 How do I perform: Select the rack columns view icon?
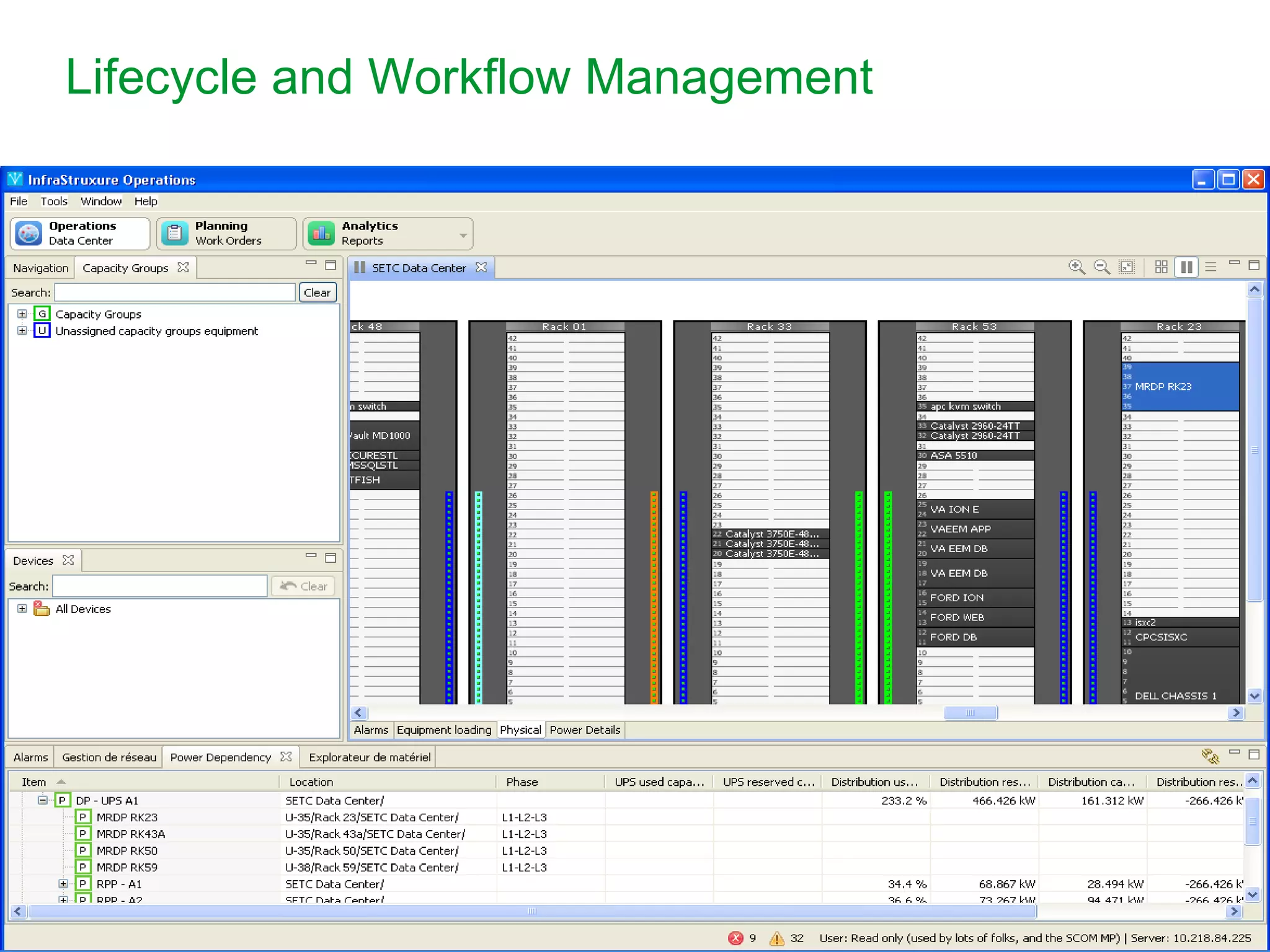(1186, 267)
